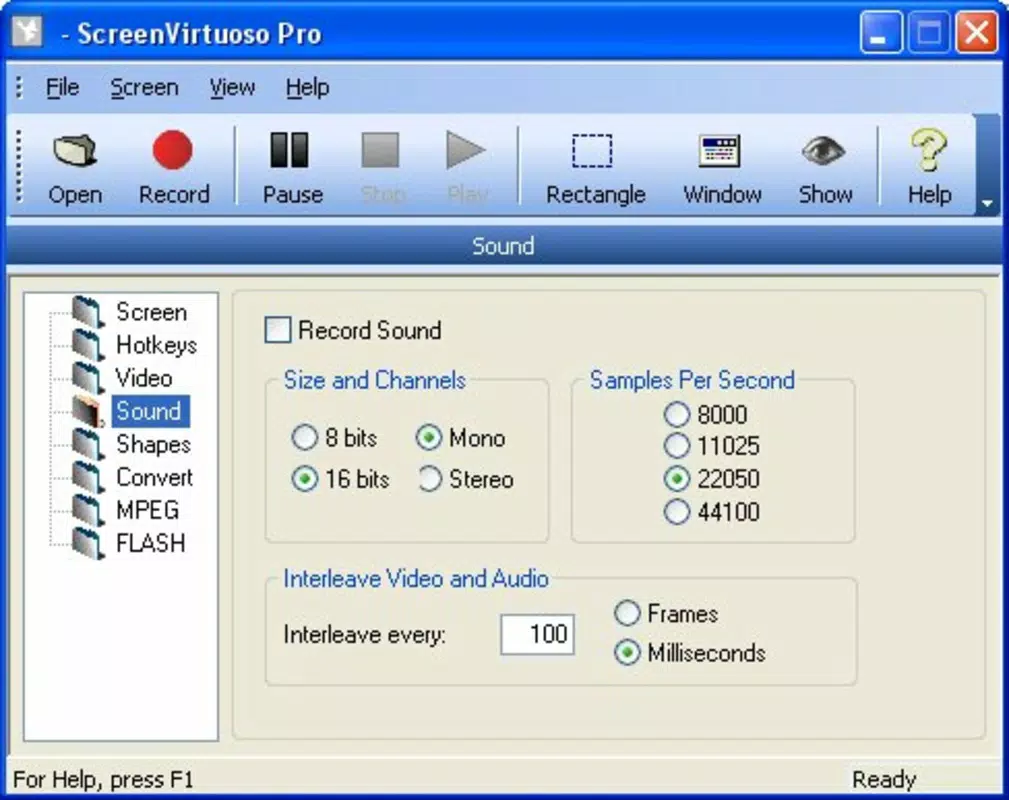Select the 8 bits radio option

[x=304, y=438]
